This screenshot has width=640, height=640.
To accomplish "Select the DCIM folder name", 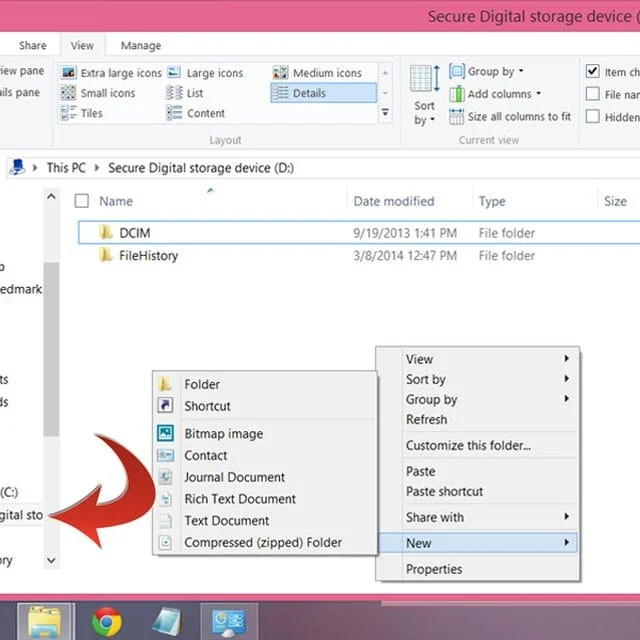I will (x=135, y=233).
